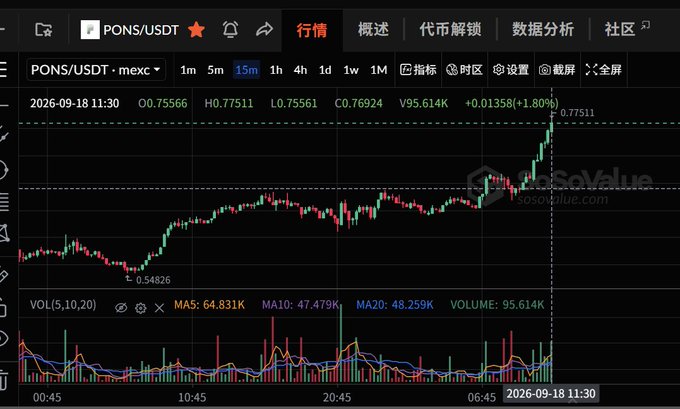This screenshot has height=409, width=680.
Task: Click the VOL(5,10,20) indicator title
Action: [63, 305]
